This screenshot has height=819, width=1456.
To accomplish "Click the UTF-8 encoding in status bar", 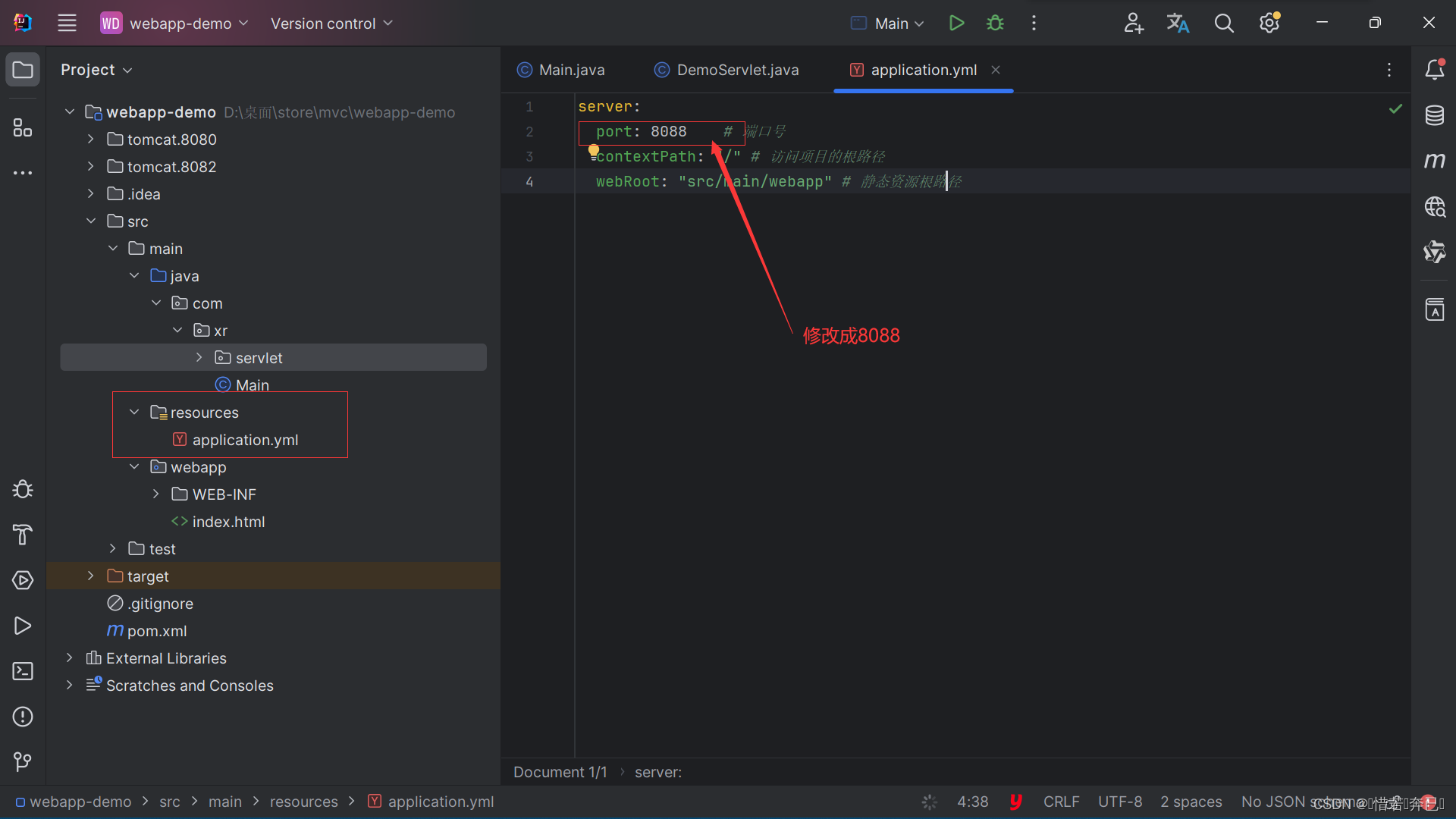I will [x=1119, y=802].
